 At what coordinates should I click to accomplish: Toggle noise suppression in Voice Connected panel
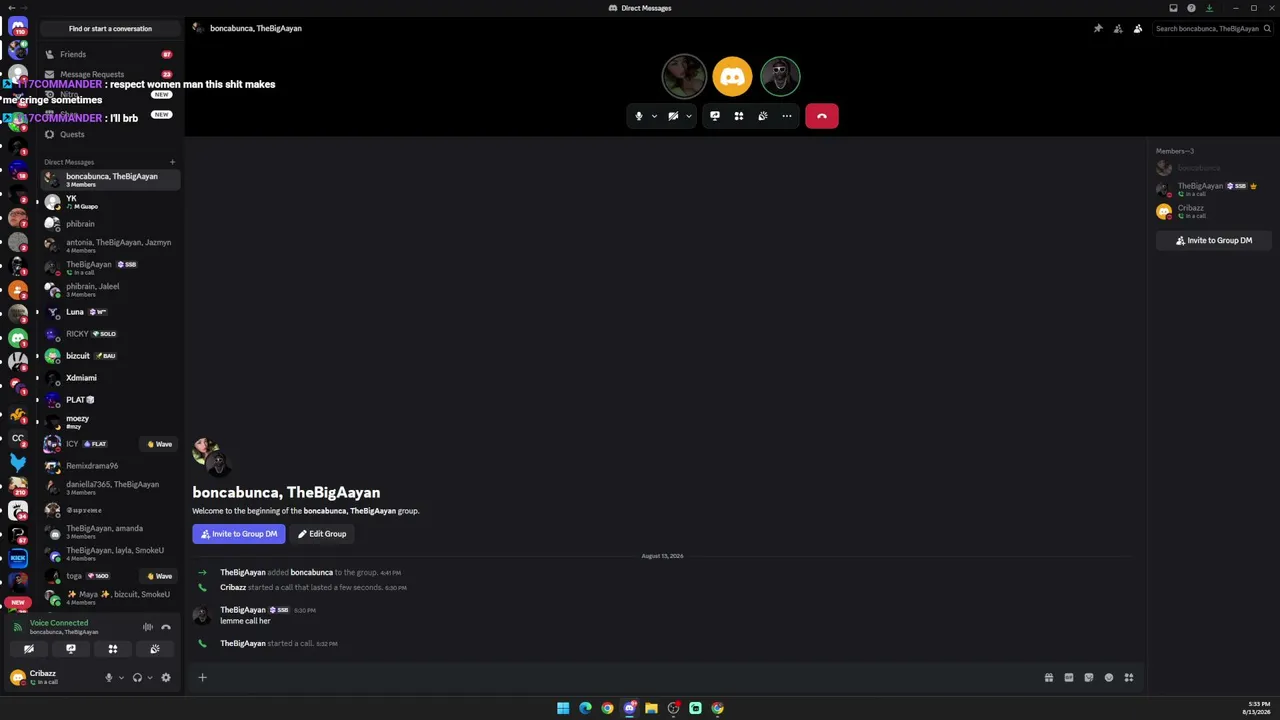point(148,627)
